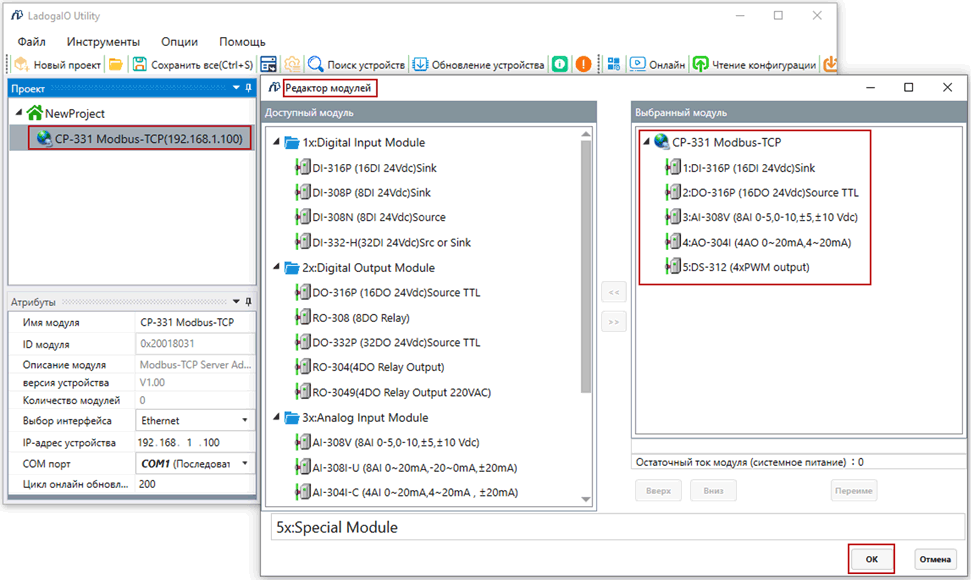Click the Имя модуля value field
Image resolution: width=979 pixels, height=580 pixels.
195,323
